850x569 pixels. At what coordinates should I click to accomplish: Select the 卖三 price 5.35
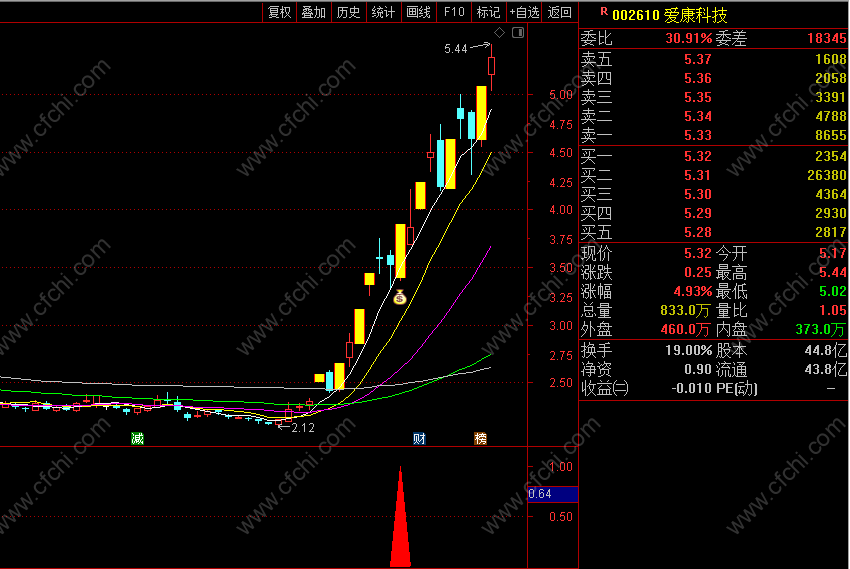coord(697,97)
